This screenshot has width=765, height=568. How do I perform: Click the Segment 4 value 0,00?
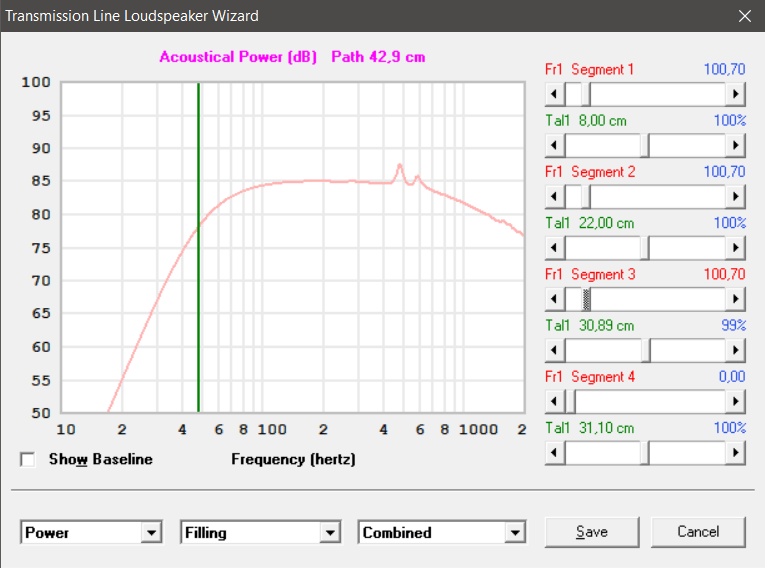732,377
